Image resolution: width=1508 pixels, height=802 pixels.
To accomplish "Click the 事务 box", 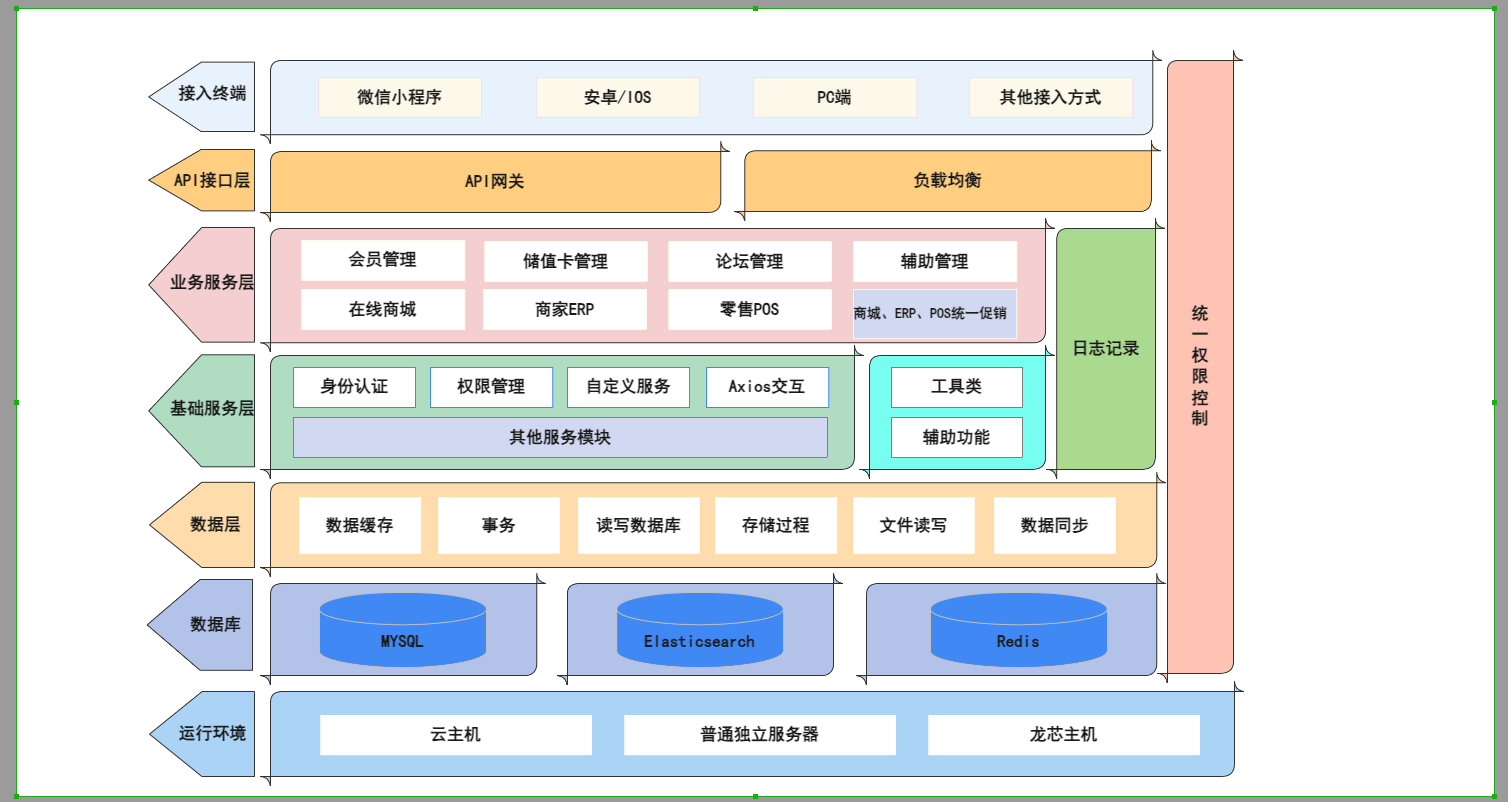I will pos(498,526).
